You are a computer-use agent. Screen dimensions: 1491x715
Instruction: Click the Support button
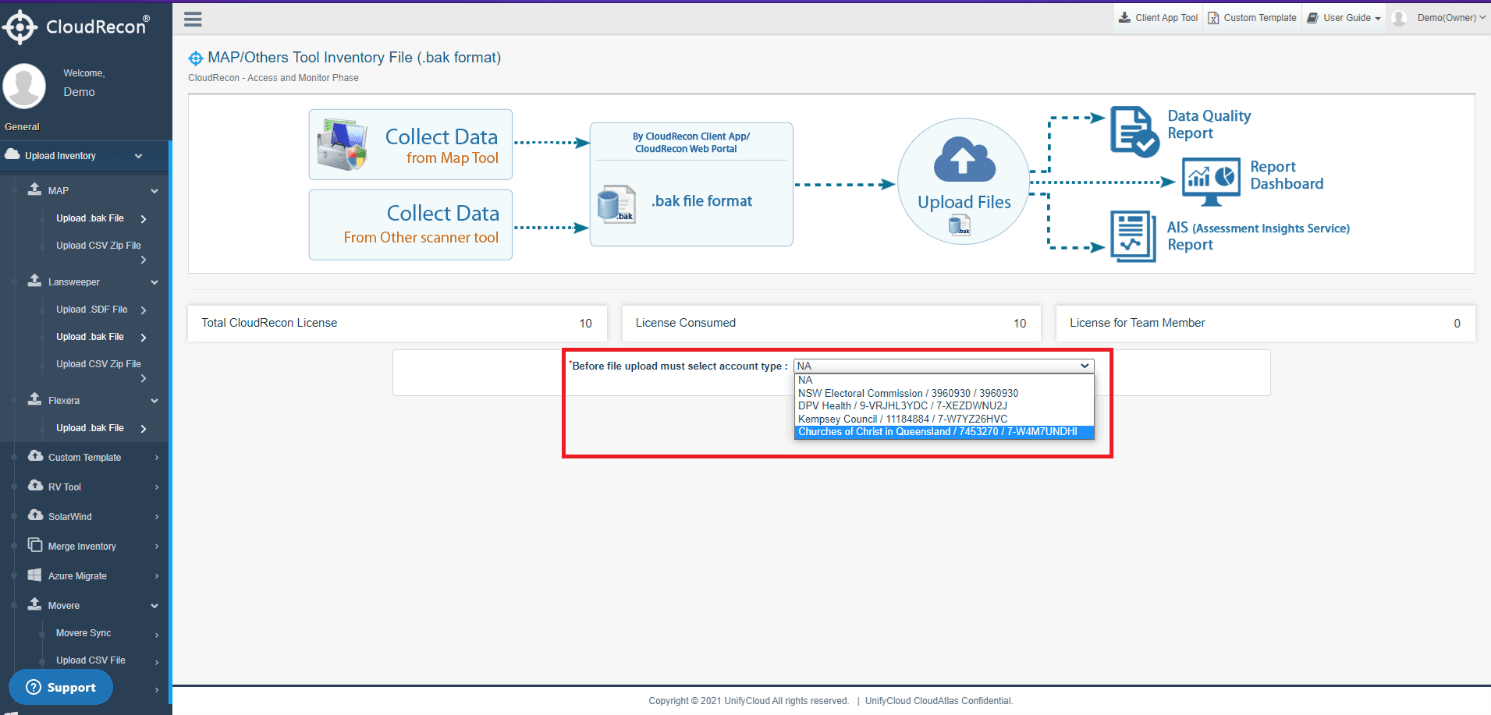[61, 687]
